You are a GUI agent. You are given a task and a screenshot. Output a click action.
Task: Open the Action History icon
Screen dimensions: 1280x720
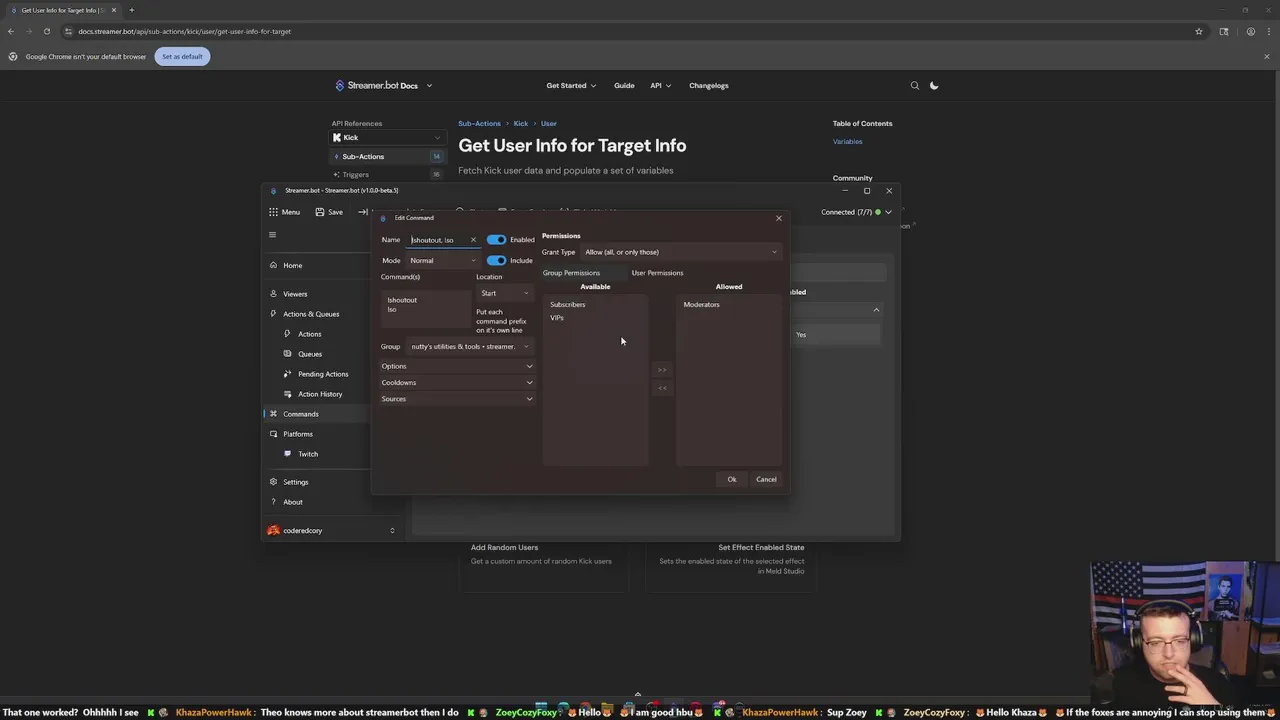tap(288, 394)
